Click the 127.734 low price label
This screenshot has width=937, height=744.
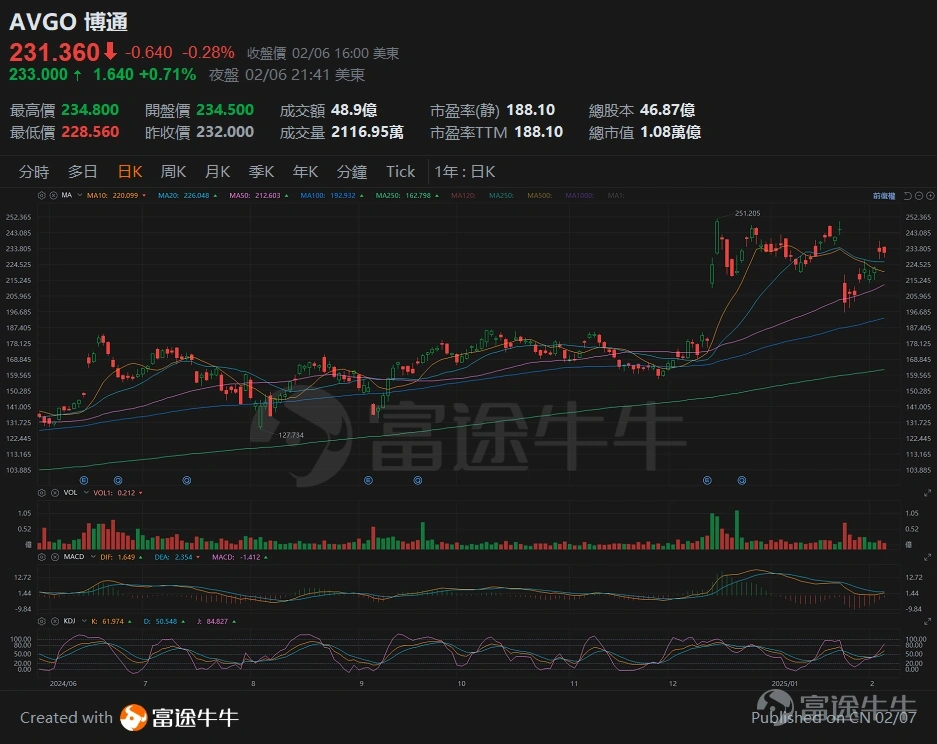pos(291,435)
